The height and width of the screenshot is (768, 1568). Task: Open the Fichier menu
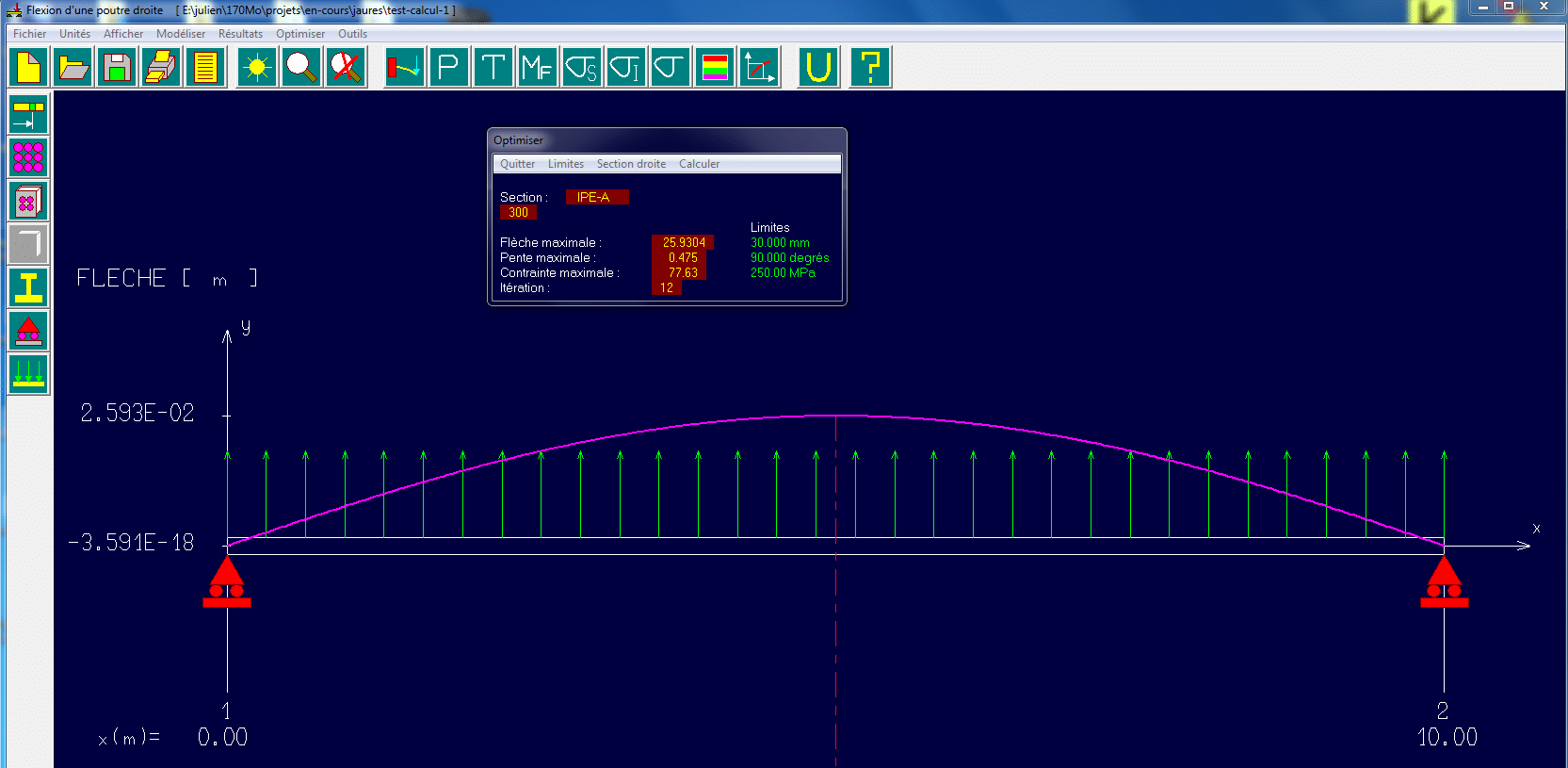tap(29, 34)
